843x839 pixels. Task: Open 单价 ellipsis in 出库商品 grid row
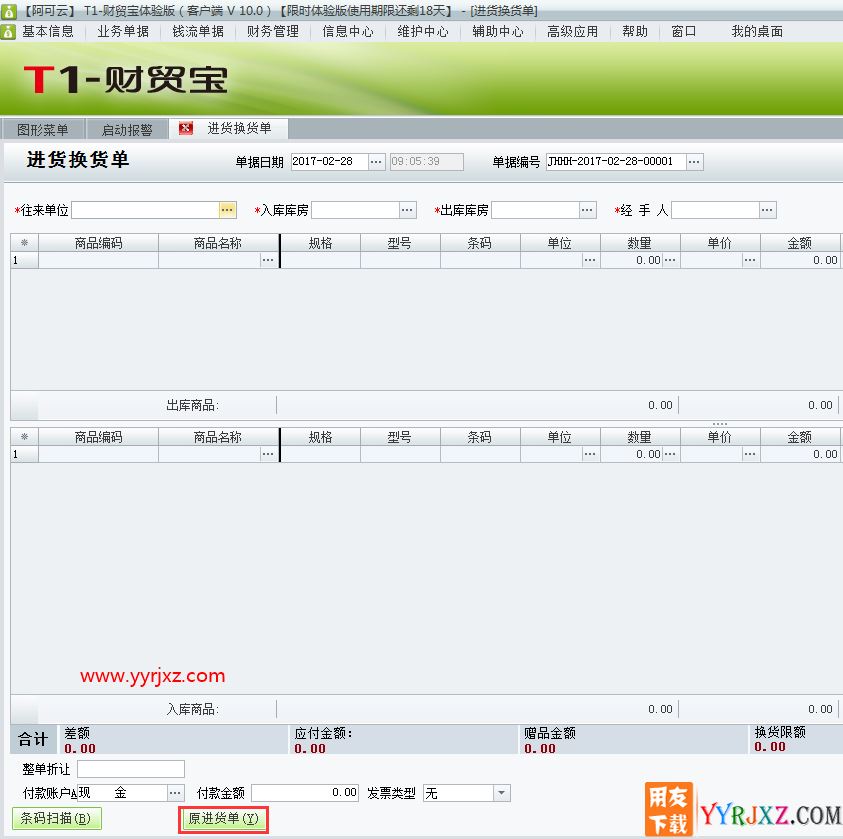[750, 260]
